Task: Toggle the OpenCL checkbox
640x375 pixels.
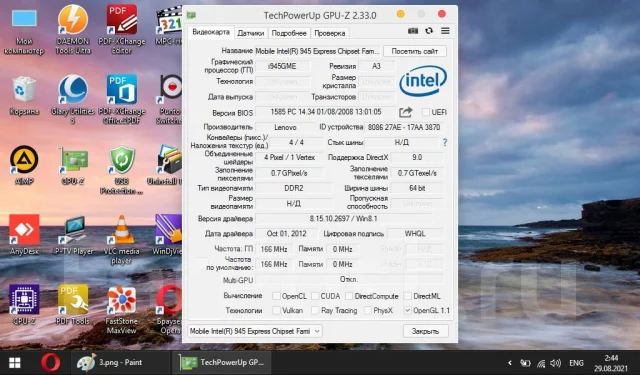Action: tap(276, 296)
